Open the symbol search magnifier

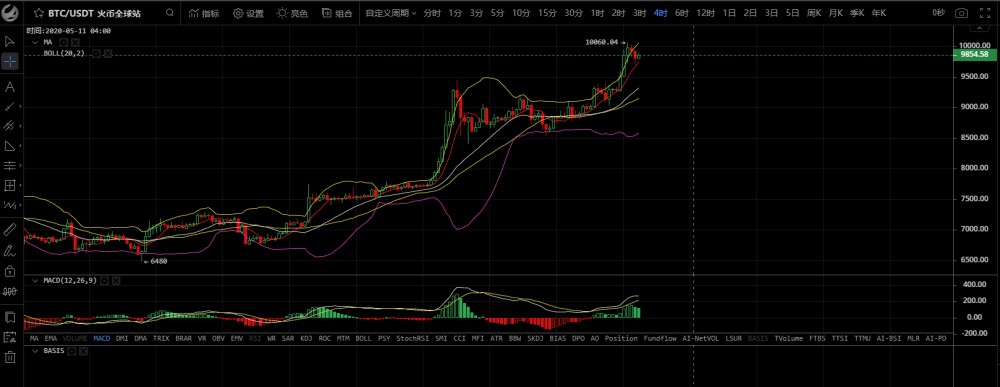pos(169,13)
